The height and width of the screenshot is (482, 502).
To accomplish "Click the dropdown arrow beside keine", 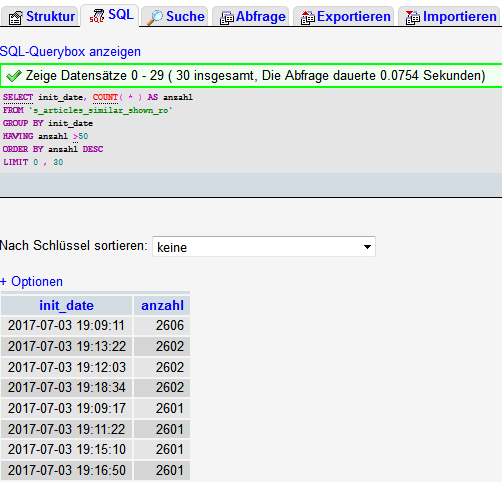I will coord(367,247).
